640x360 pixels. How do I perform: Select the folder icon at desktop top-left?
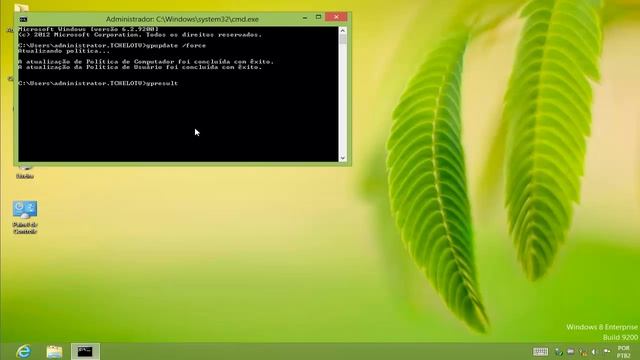pyautogui.click(x=21, y=7)
